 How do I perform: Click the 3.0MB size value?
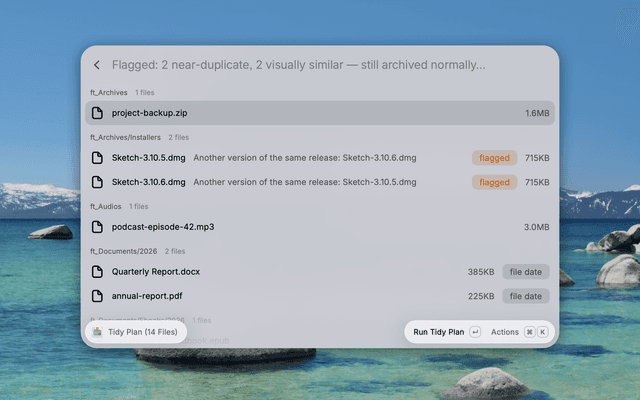[537, 227]
